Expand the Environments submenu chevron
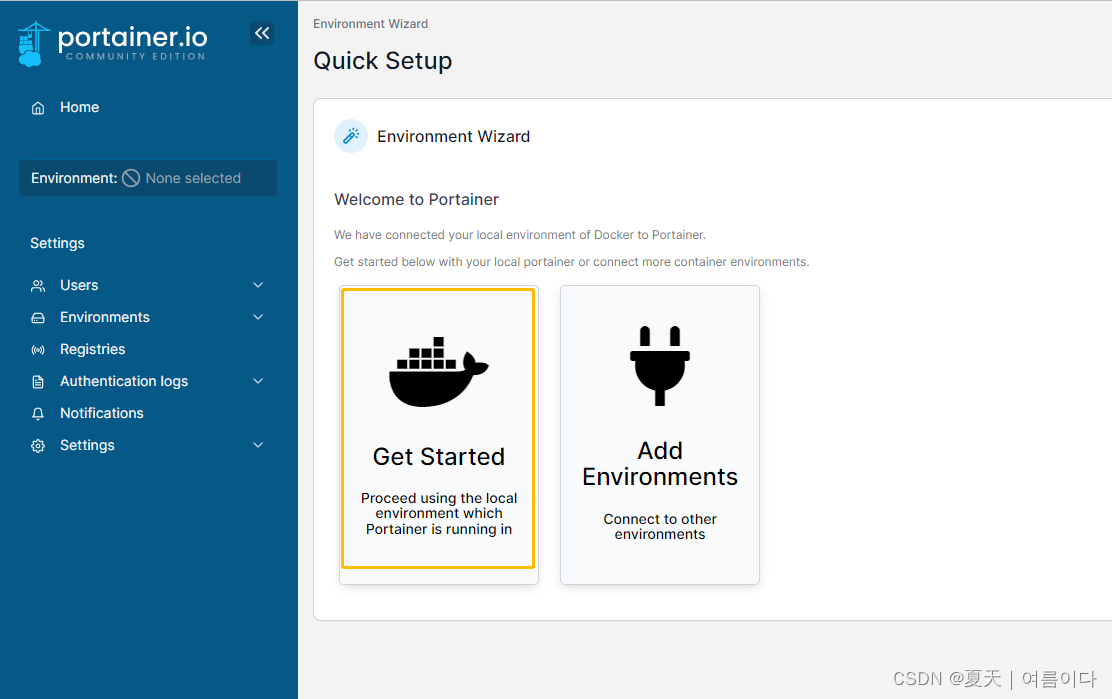The width and height of the screenshot is (1112, 699). coord(258,317)
